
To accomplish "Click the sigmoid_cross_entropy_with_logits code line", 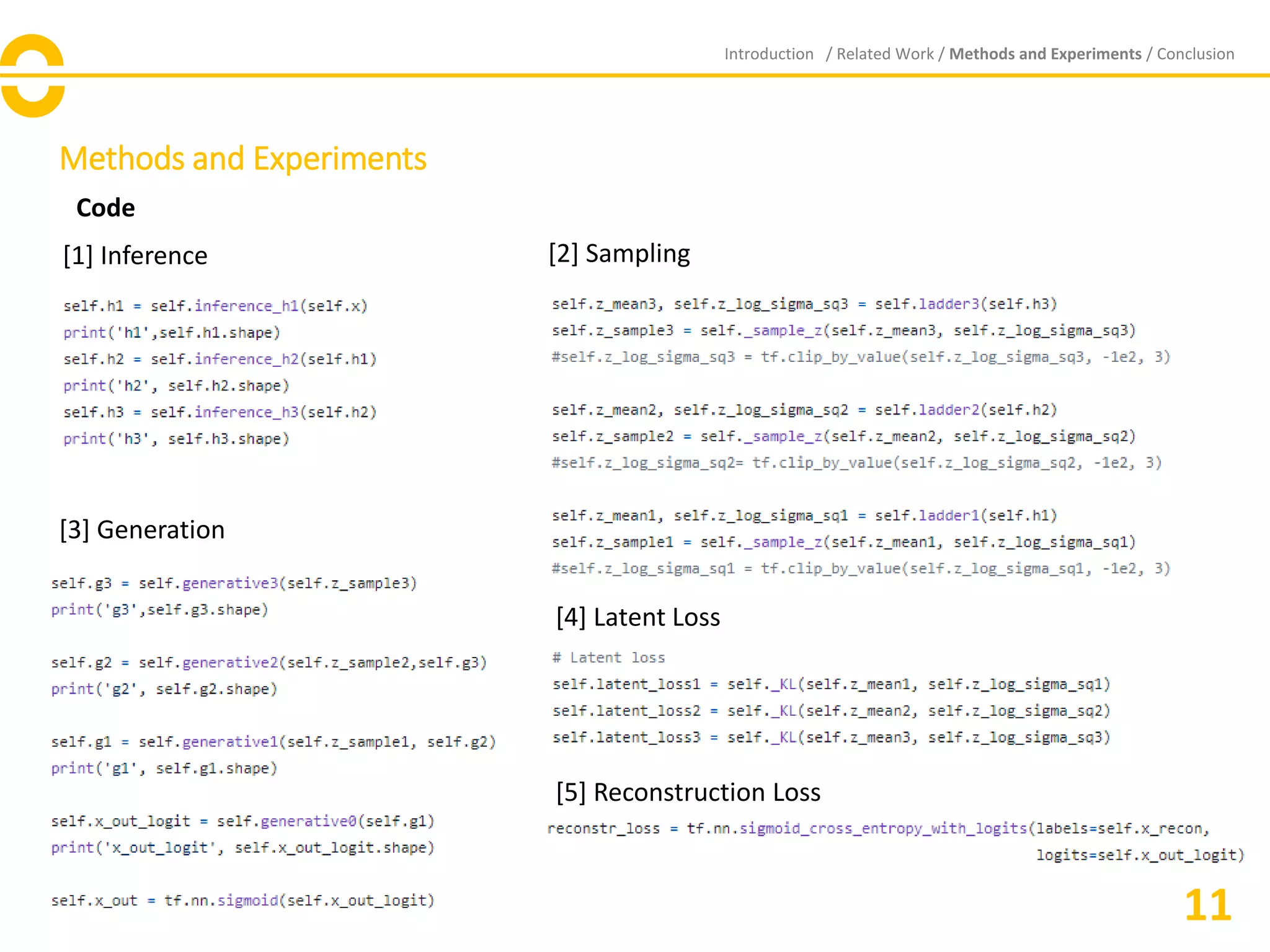I will pos(877,829).
